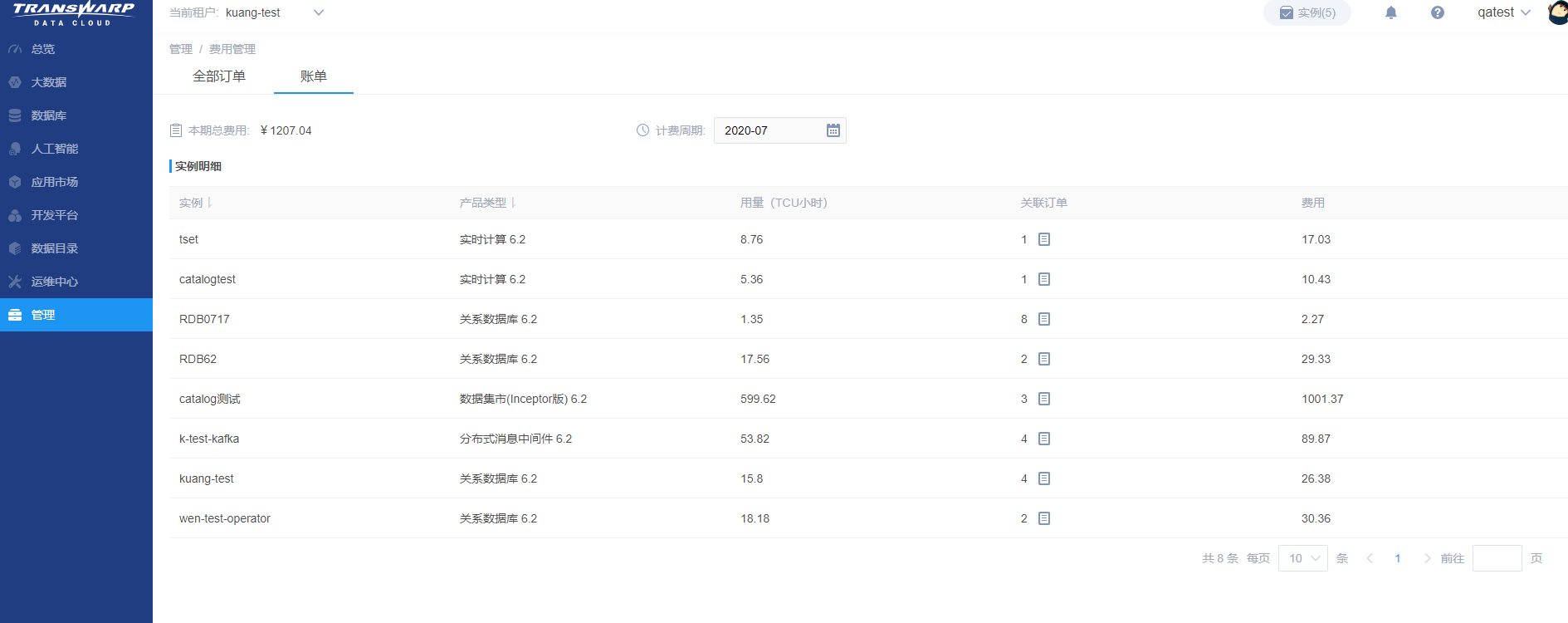The image size is (1568, 623).
Task: Click the user avatar picture
Action: pos(1558,12)
